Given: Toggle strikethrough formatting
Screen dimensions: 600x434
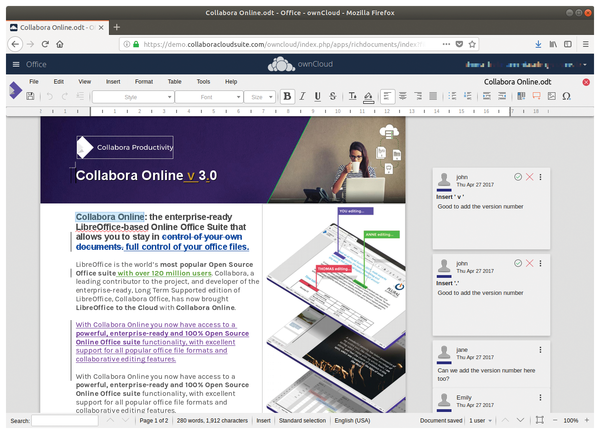Looking at the screenshot, I should click(333, 96).
